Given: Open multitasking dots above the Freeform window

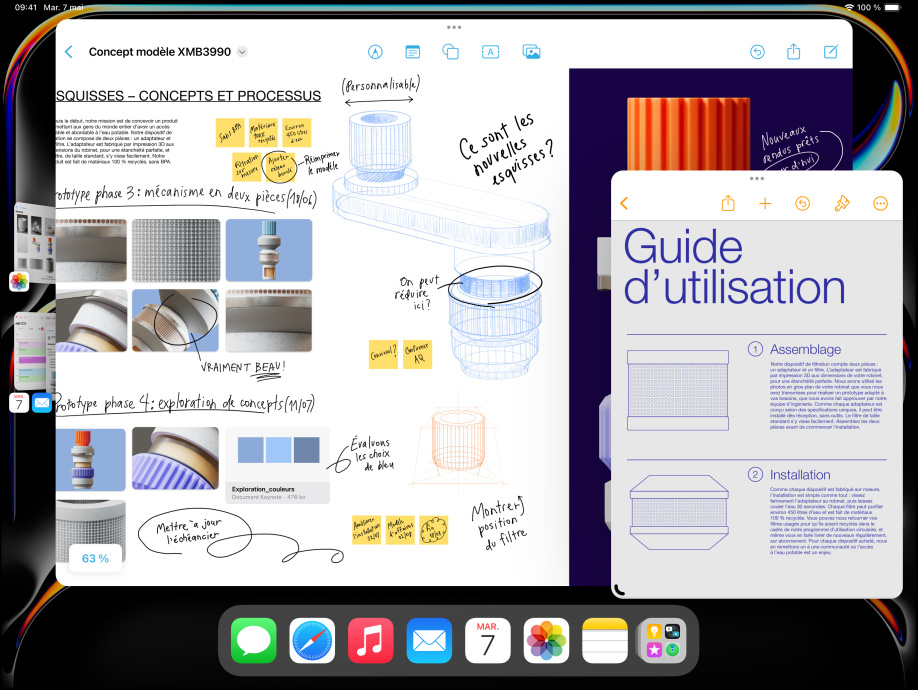Looking at the screenshot, I should click(454, 27).
